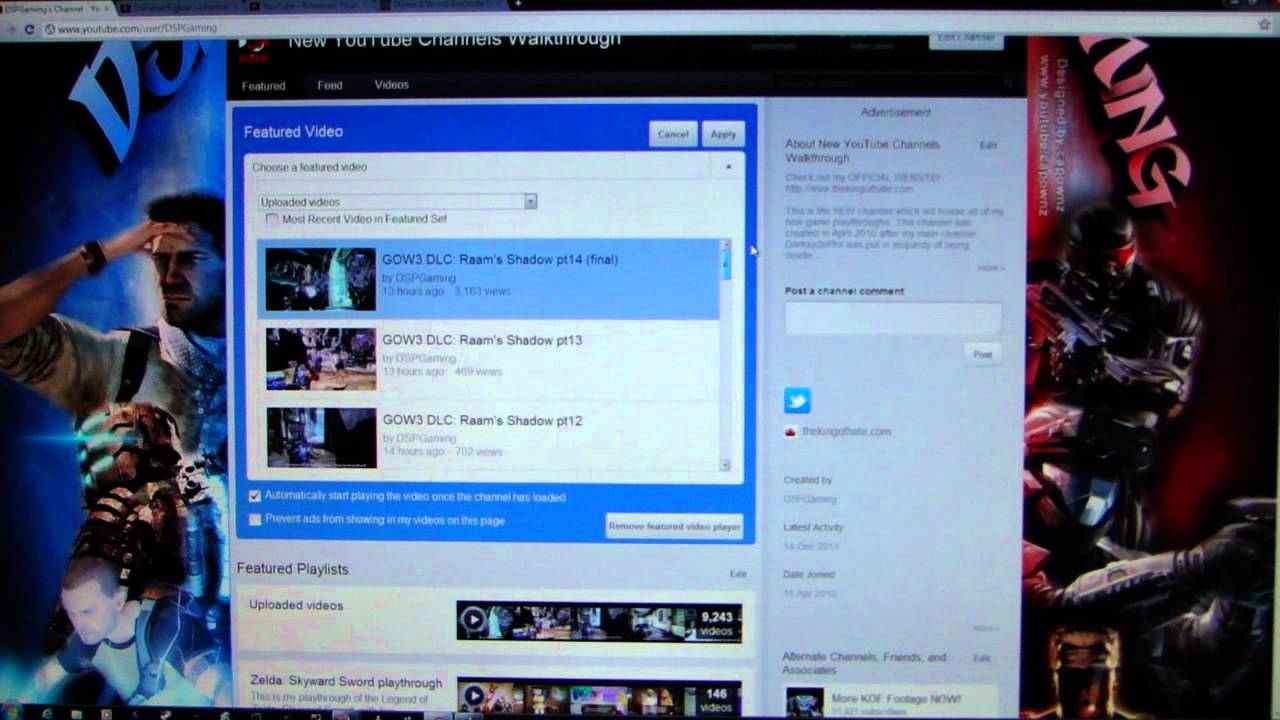Viewport: 1280px width, 720px height.
Task: Open the http://www.thekingofhate.com link in About text
Action: tap(849, 189)
